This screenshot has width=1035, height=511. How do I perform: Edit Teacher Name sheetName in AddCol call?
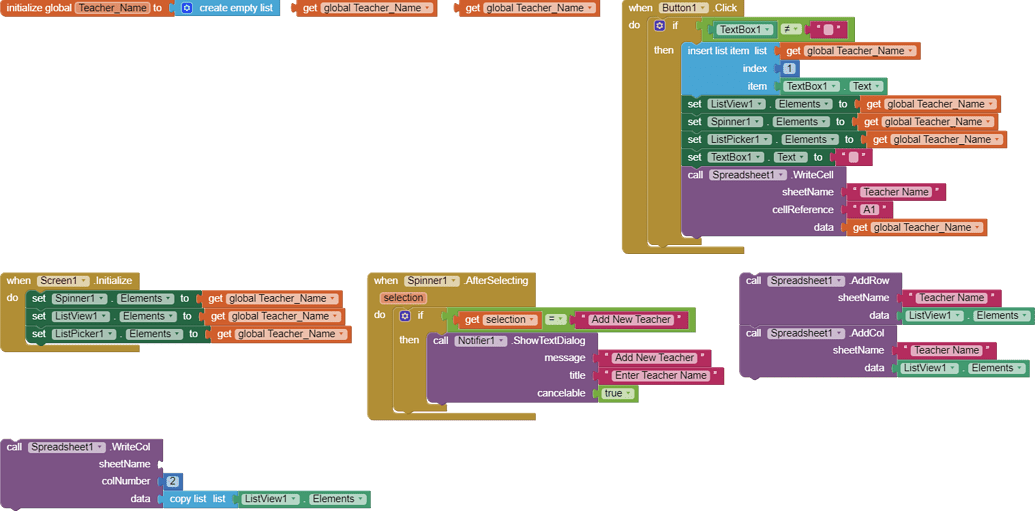coord(947,351)
